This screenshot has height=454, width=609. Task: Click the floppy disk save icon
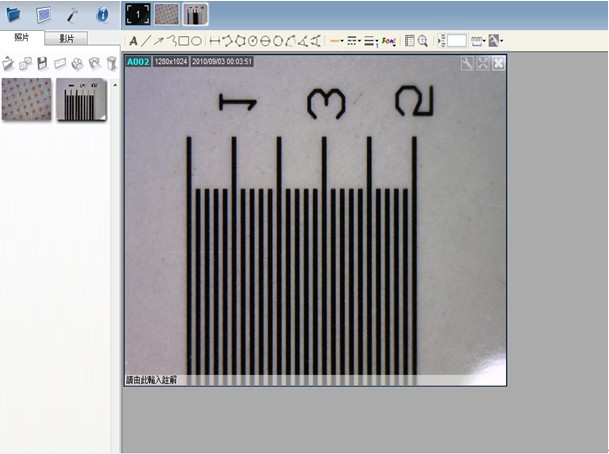click(x=42, y=63)
